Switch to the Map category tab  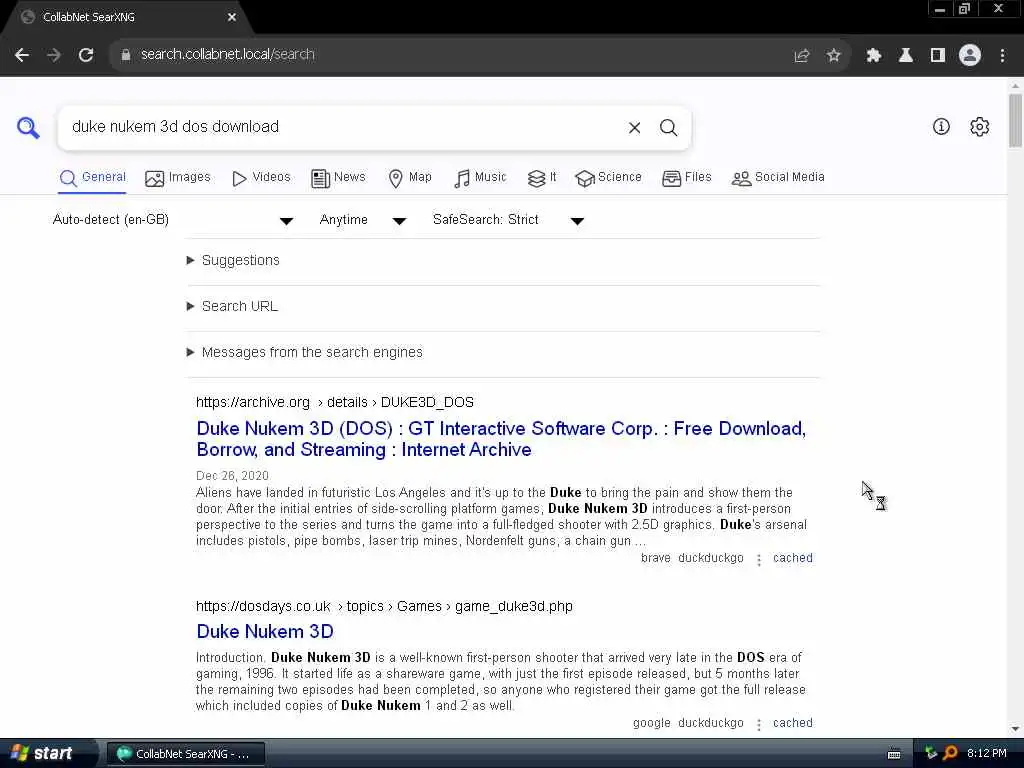coord(410,178)
